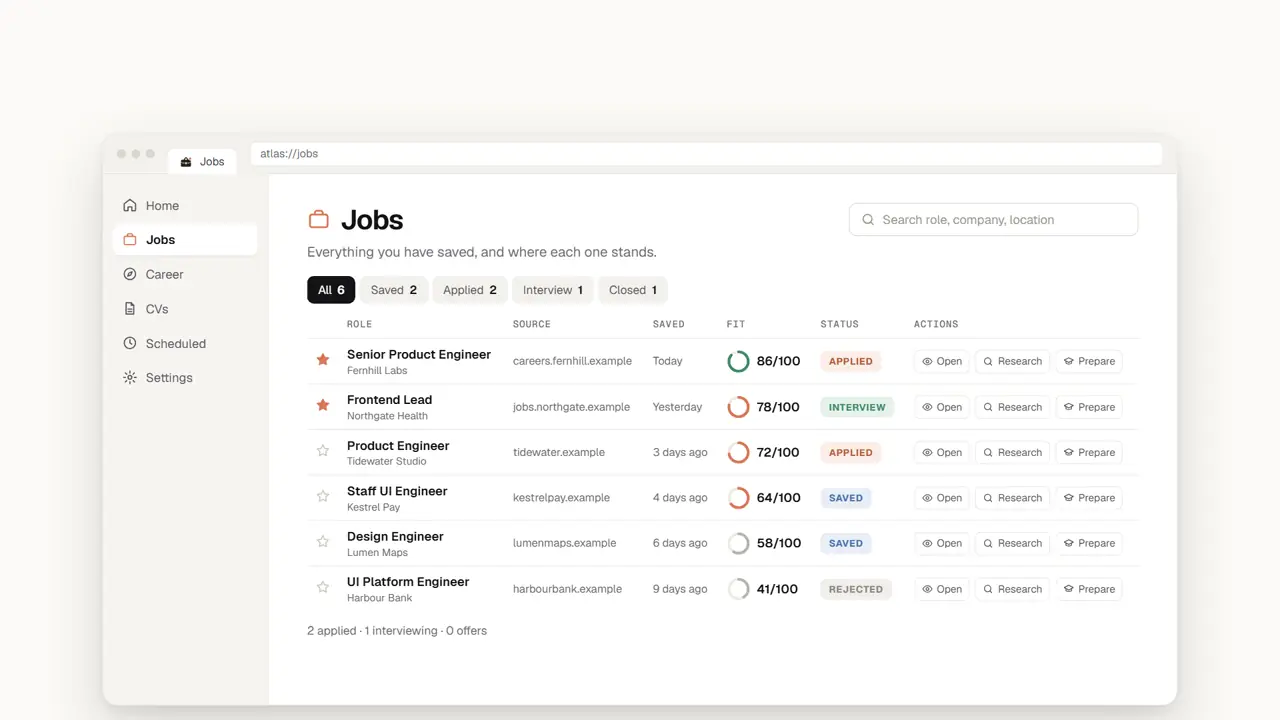Click the fit ring for Staff UI Engineer
The height and width of the screenshot is (720, 1280).
(738, 498)
